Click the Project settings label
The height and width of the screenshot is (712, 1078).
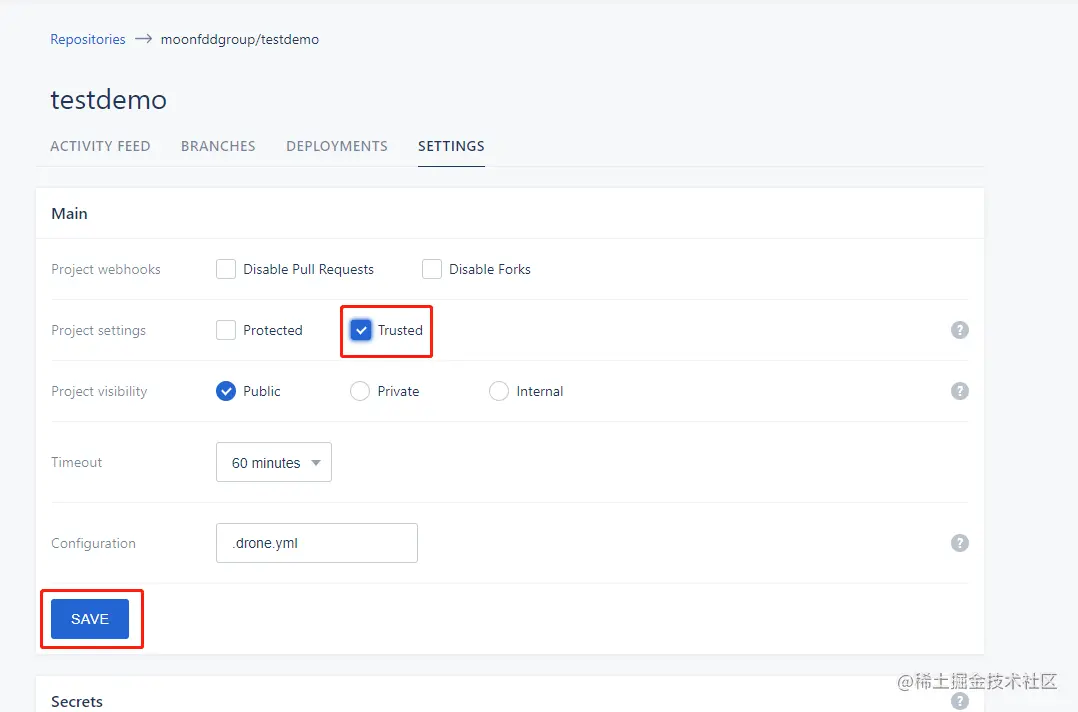(x=98, y=331)
